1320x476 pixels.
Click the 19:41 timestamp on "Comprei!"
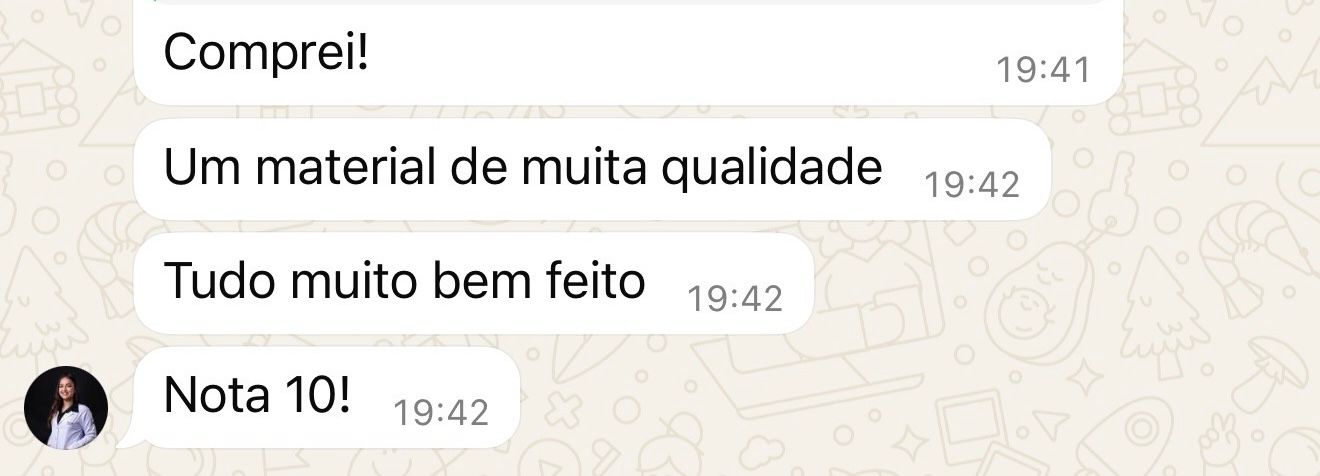point(1043,70)
